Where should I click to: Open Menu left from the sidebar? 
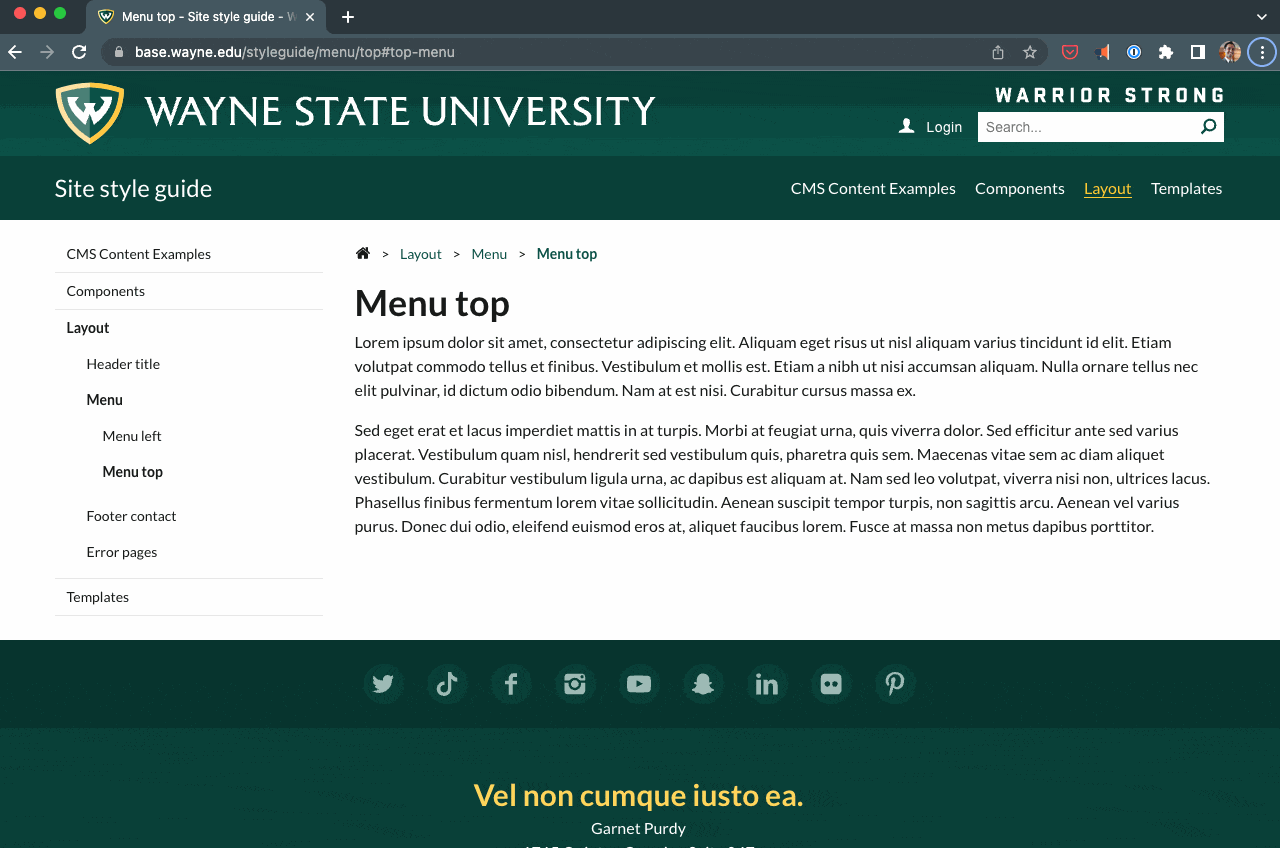(131, 435)
